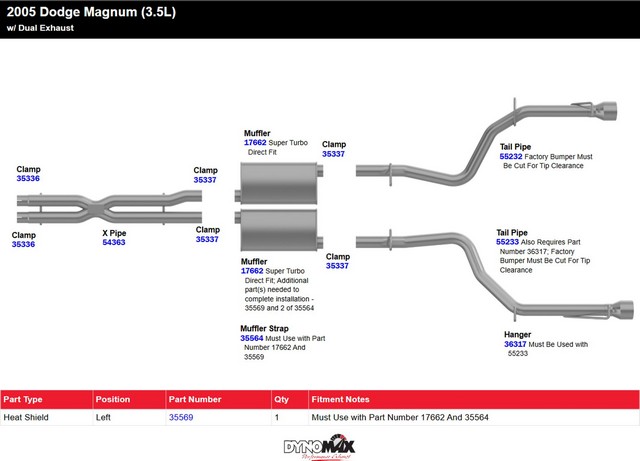Open Muffler Strap part number 35564
Viewport: 640px width, 461px height.
click(251, 338)
